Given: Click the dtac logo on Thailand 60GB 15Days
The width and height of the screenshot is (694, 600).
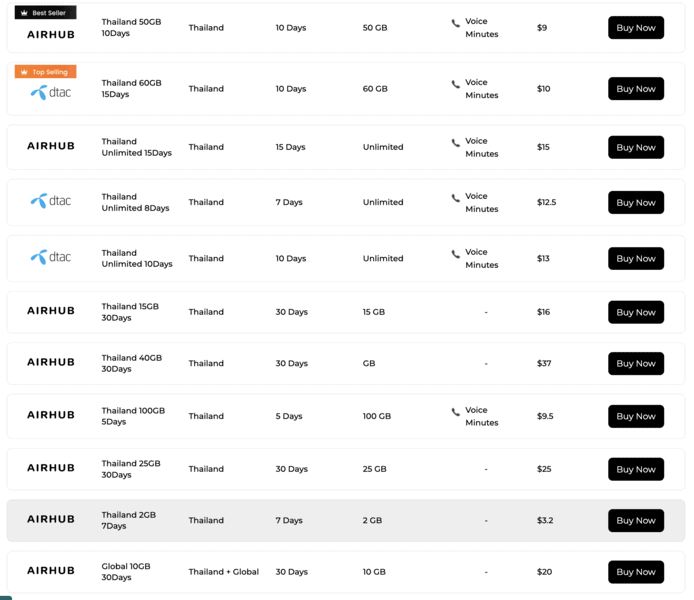Looking at the screenshot, I should 51,92.
